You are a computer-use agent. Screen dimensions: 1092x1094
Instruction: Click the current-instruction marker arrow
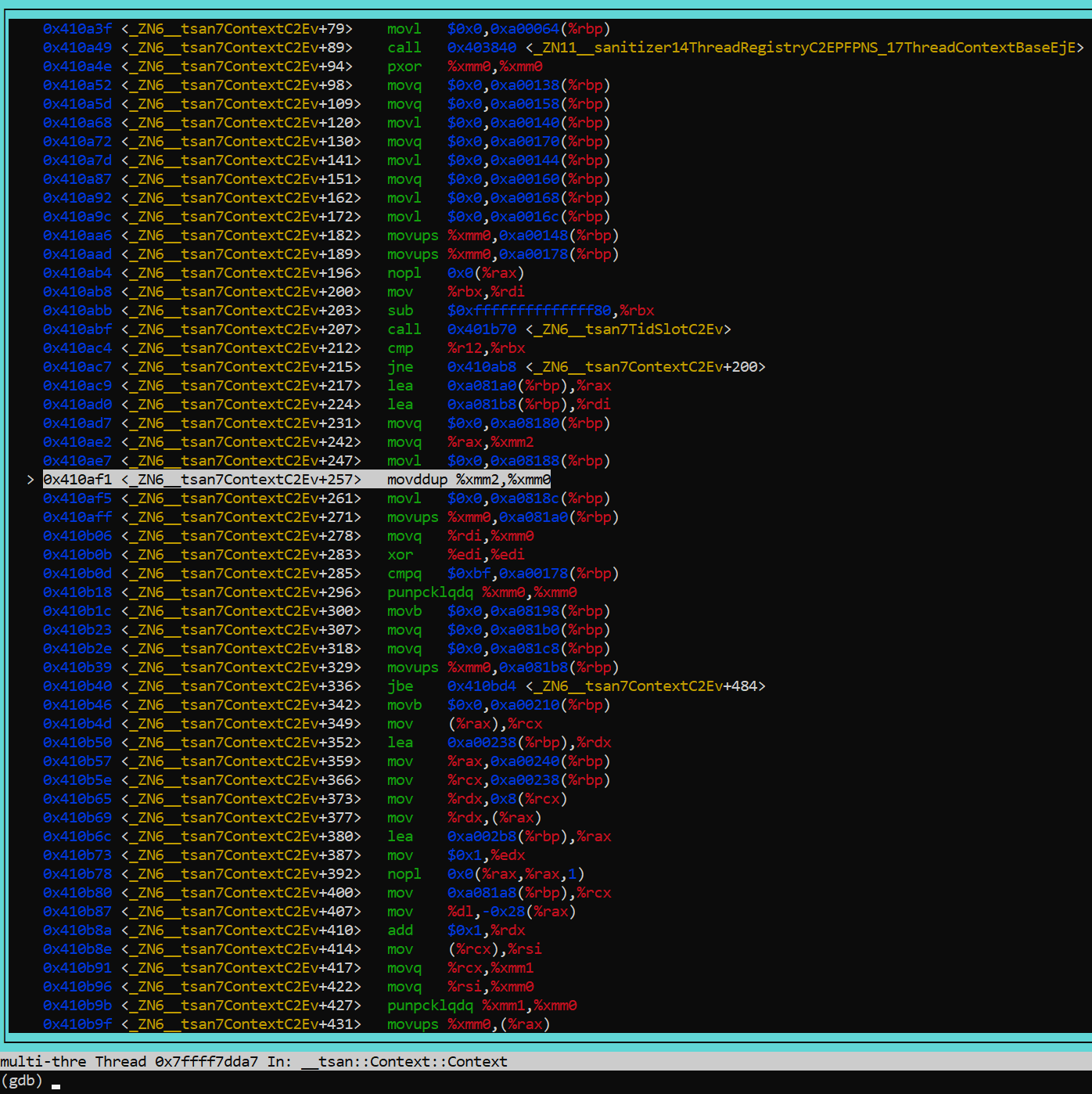tap(30, 480)
